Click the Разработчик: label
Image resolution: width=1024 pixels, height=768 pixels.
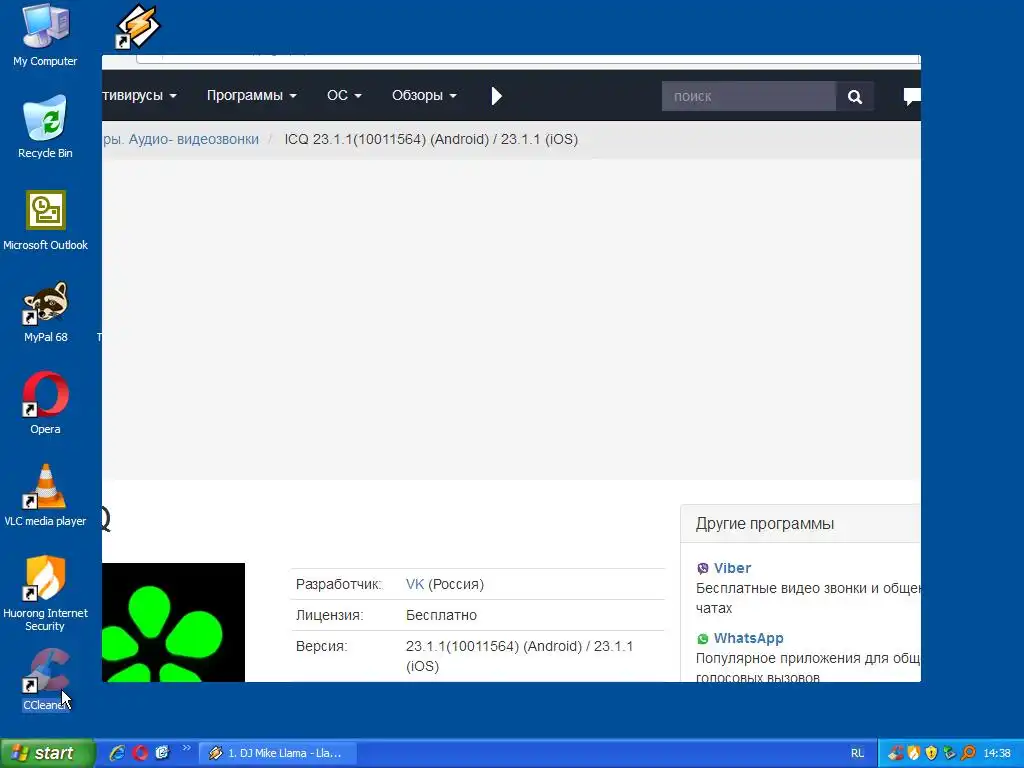coord(338,584)
